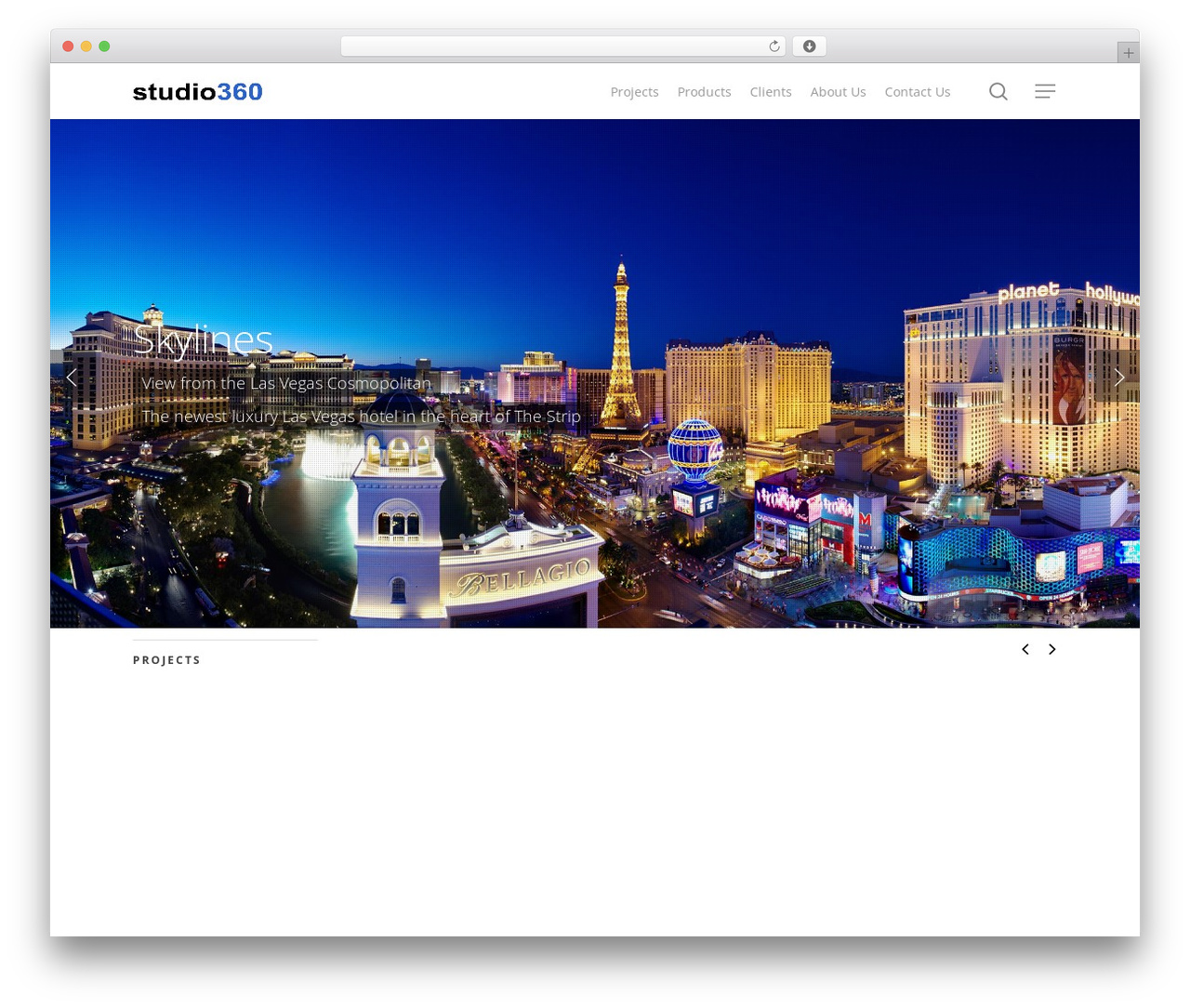The width and height of the screenshot is (1190, 1008).
Task: Click the studio360 logo
Action: (x=198, y=91)
